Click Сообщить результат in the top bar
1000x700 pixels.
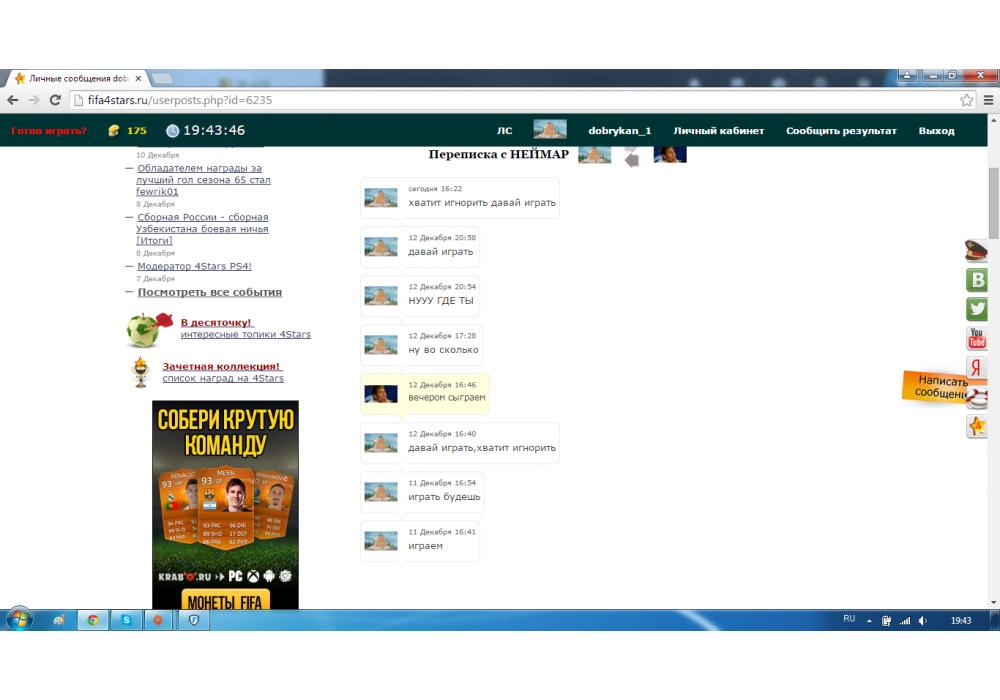841,131
